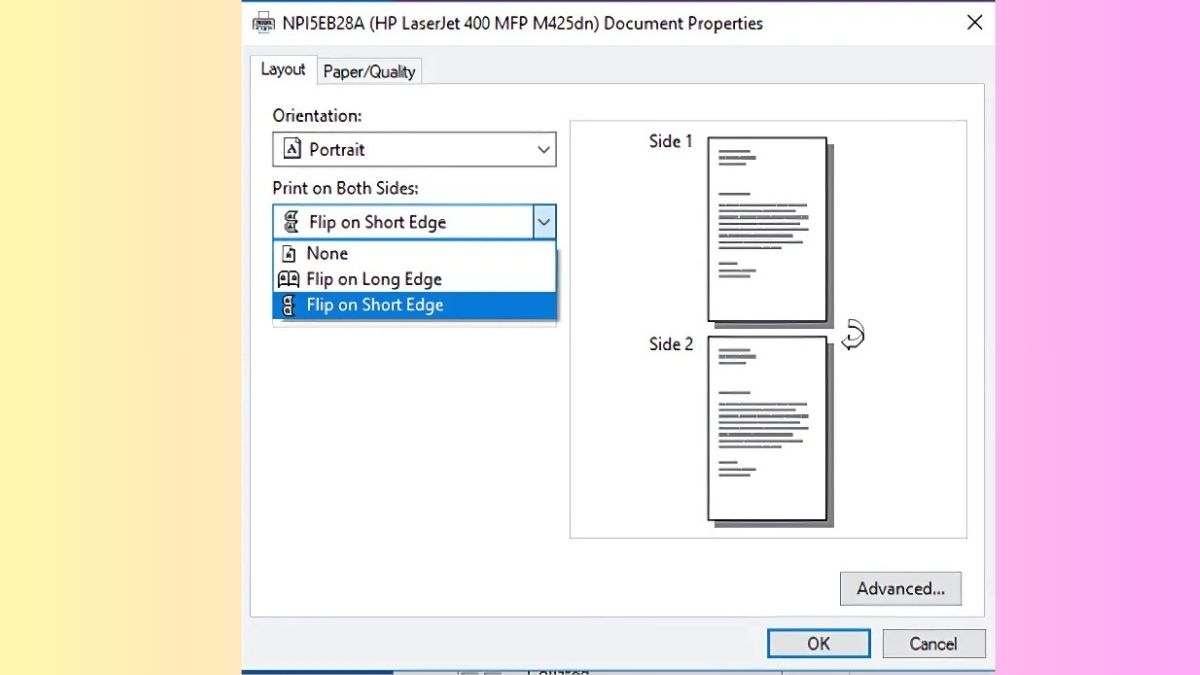This screenshot has width=1200, height=675.
Task: Click the None option single page icon
Action: [x=289, y=253]
